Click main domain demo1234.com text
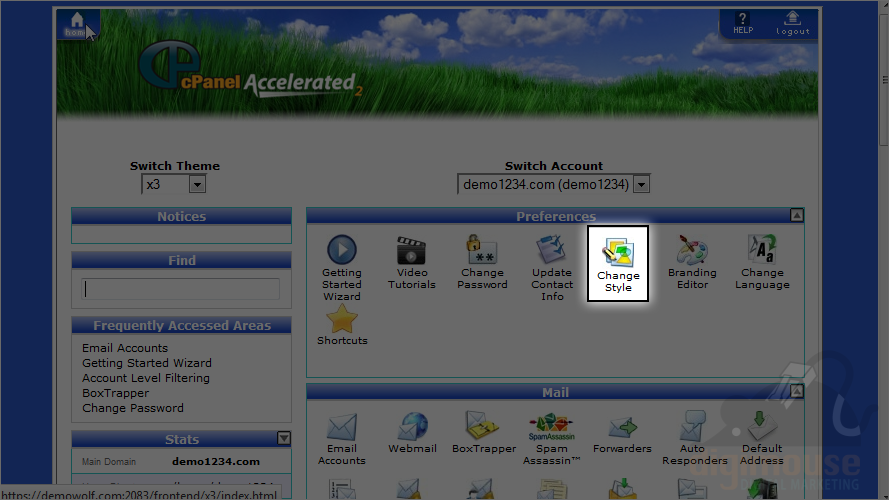The image size is (889, 500). point(216,461)
